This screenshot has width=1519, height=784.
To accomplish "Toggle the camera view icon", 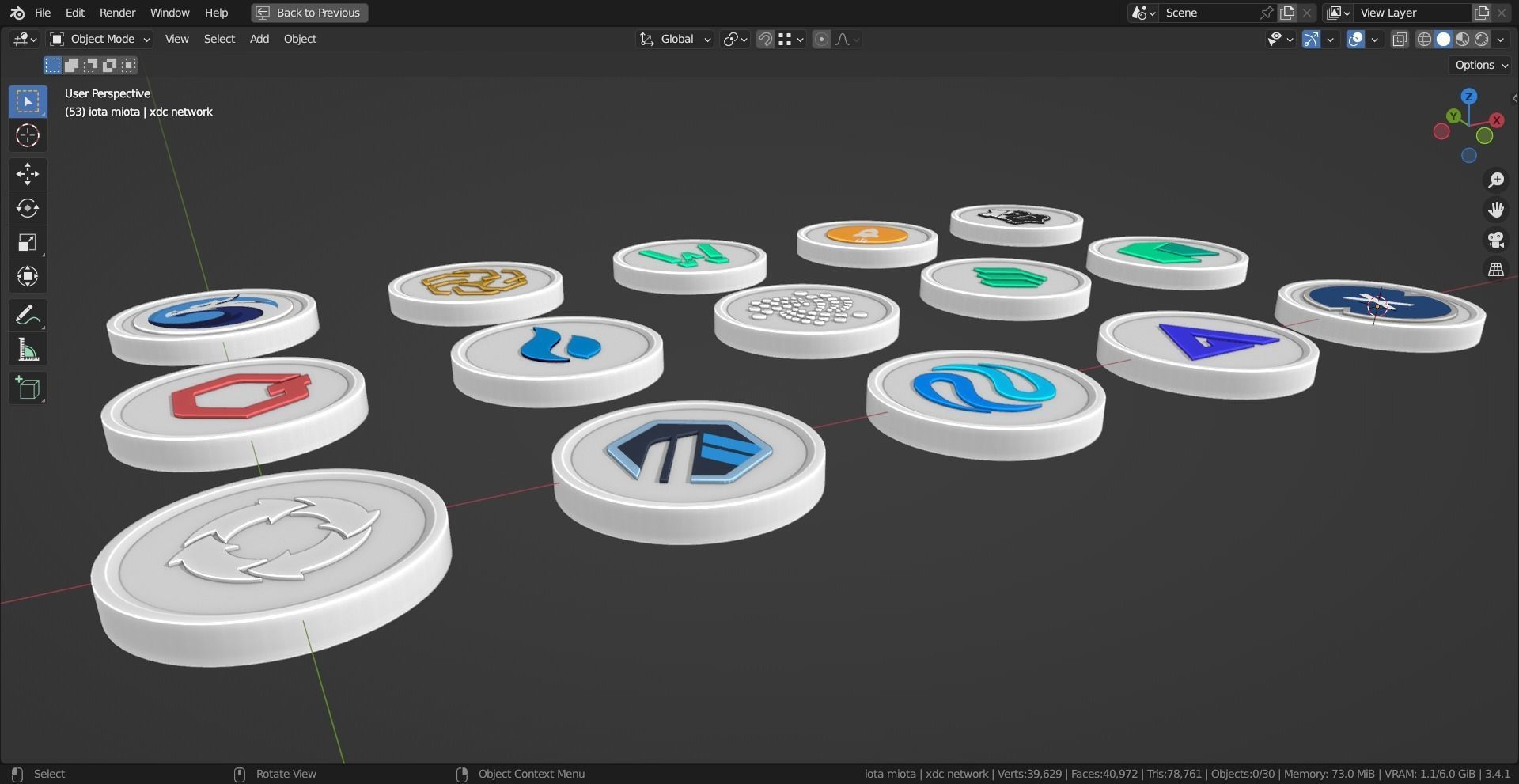I will click(1495, 240).
